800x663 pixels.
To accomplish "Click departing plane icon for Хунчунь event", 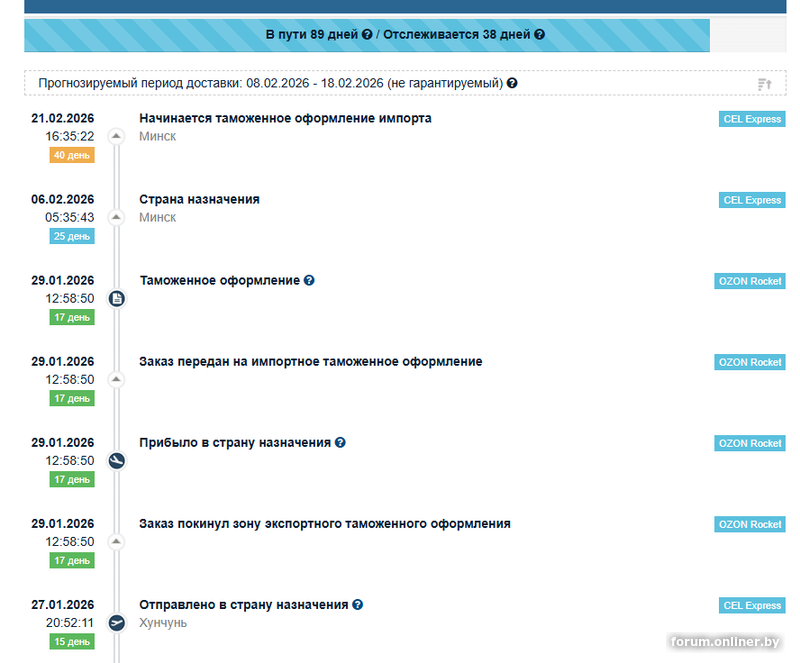I will [x=117, y=623].
